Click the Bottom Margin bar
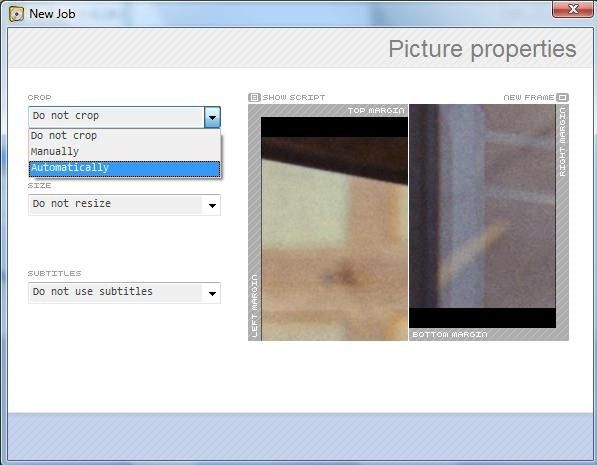The width and height of the screenshot is (597, 465). pyautogui.click(x=489, y=334)
